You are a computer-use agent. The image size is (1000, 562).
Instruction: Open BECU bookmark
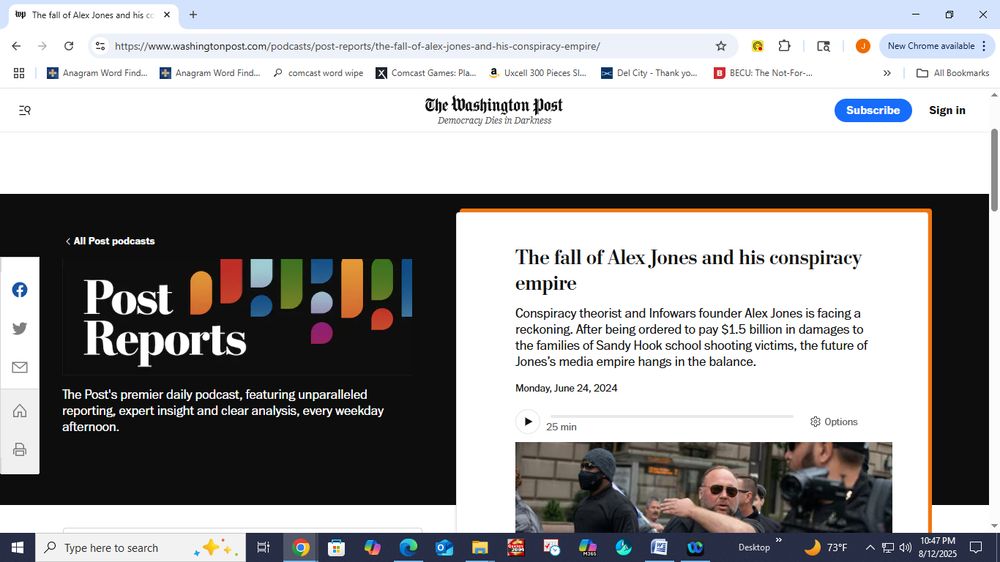763,73
